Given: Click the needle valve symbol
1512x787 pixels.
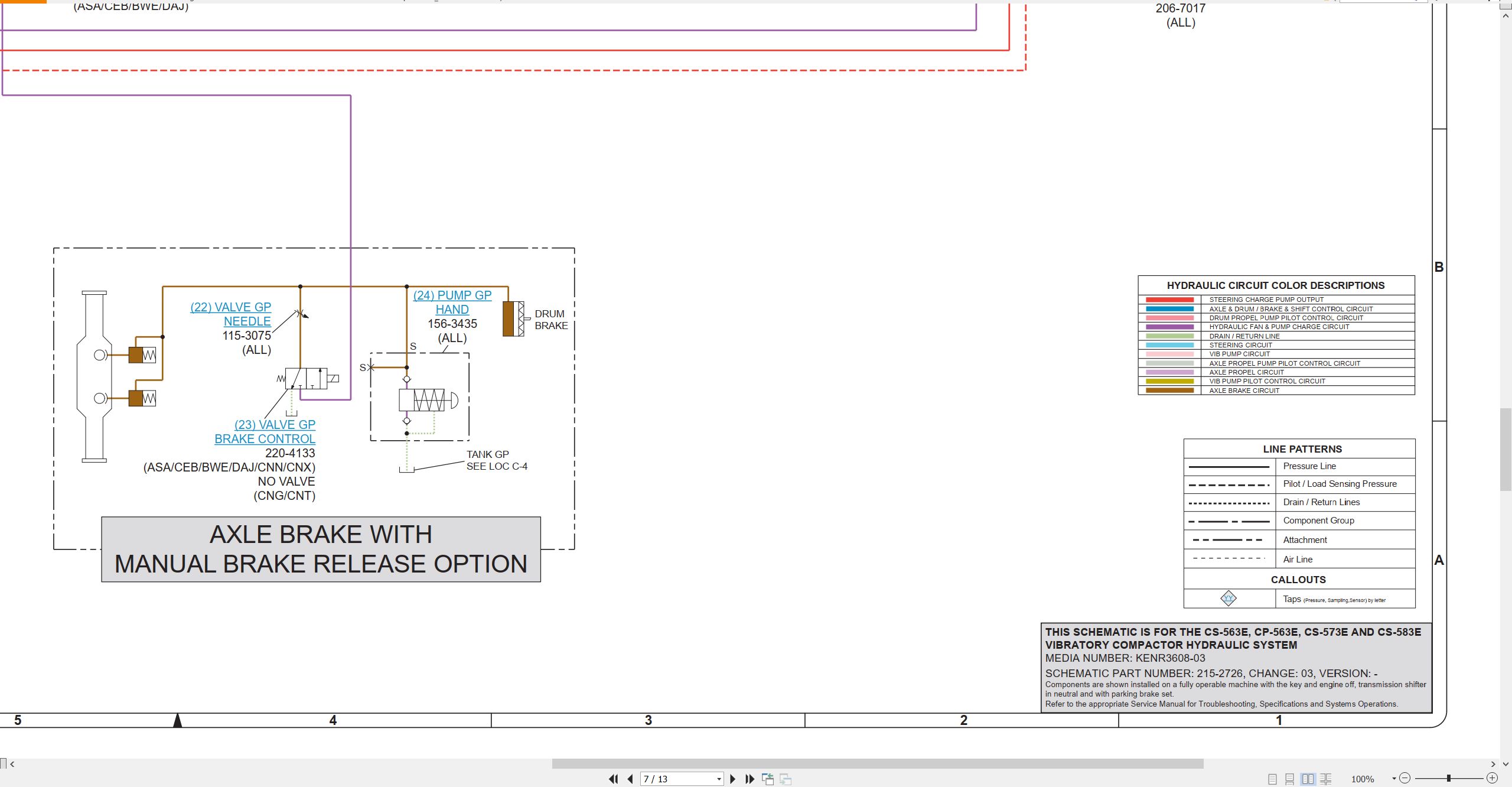Looking at the screenshot, I should (x=301, y=313).
